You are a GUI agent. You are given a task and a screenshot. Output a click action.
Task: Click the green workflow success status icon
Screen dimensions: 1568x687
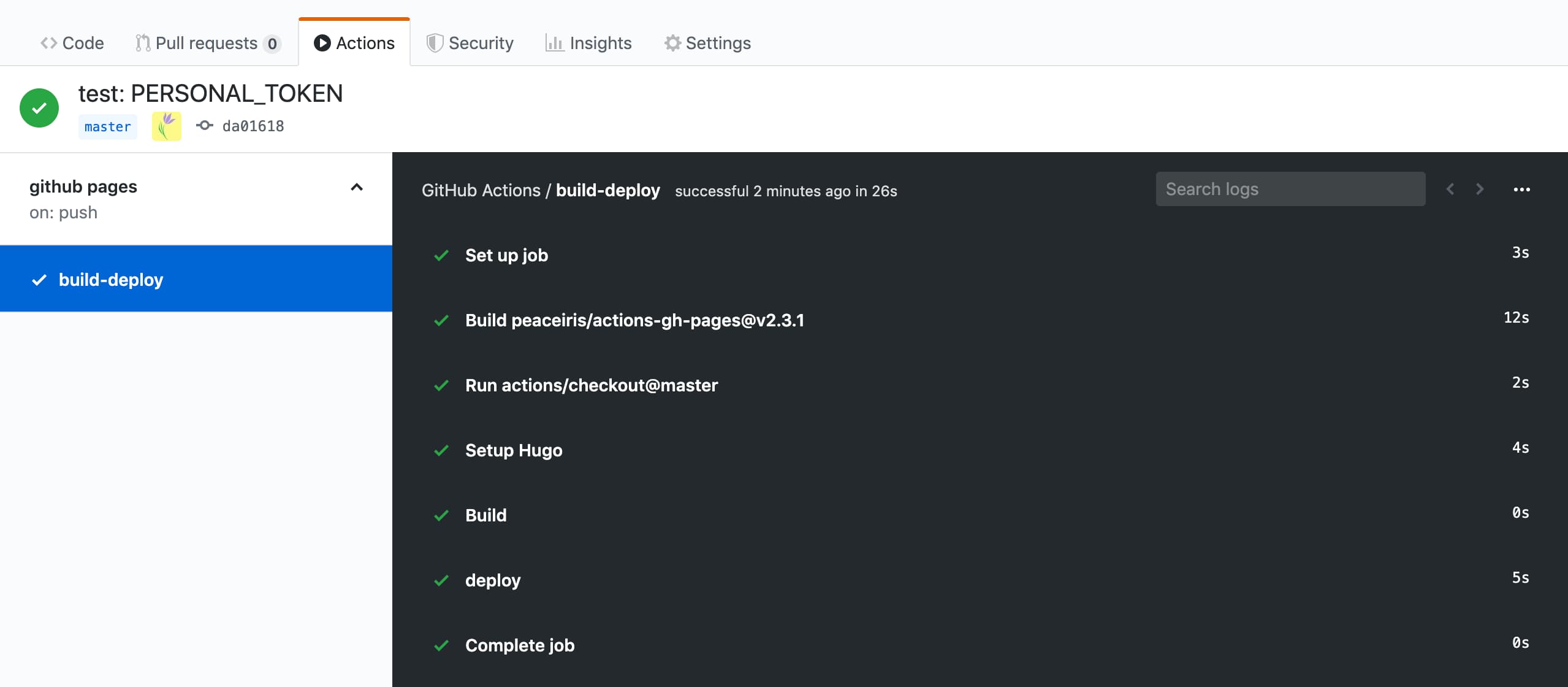[x=39, y=108]
